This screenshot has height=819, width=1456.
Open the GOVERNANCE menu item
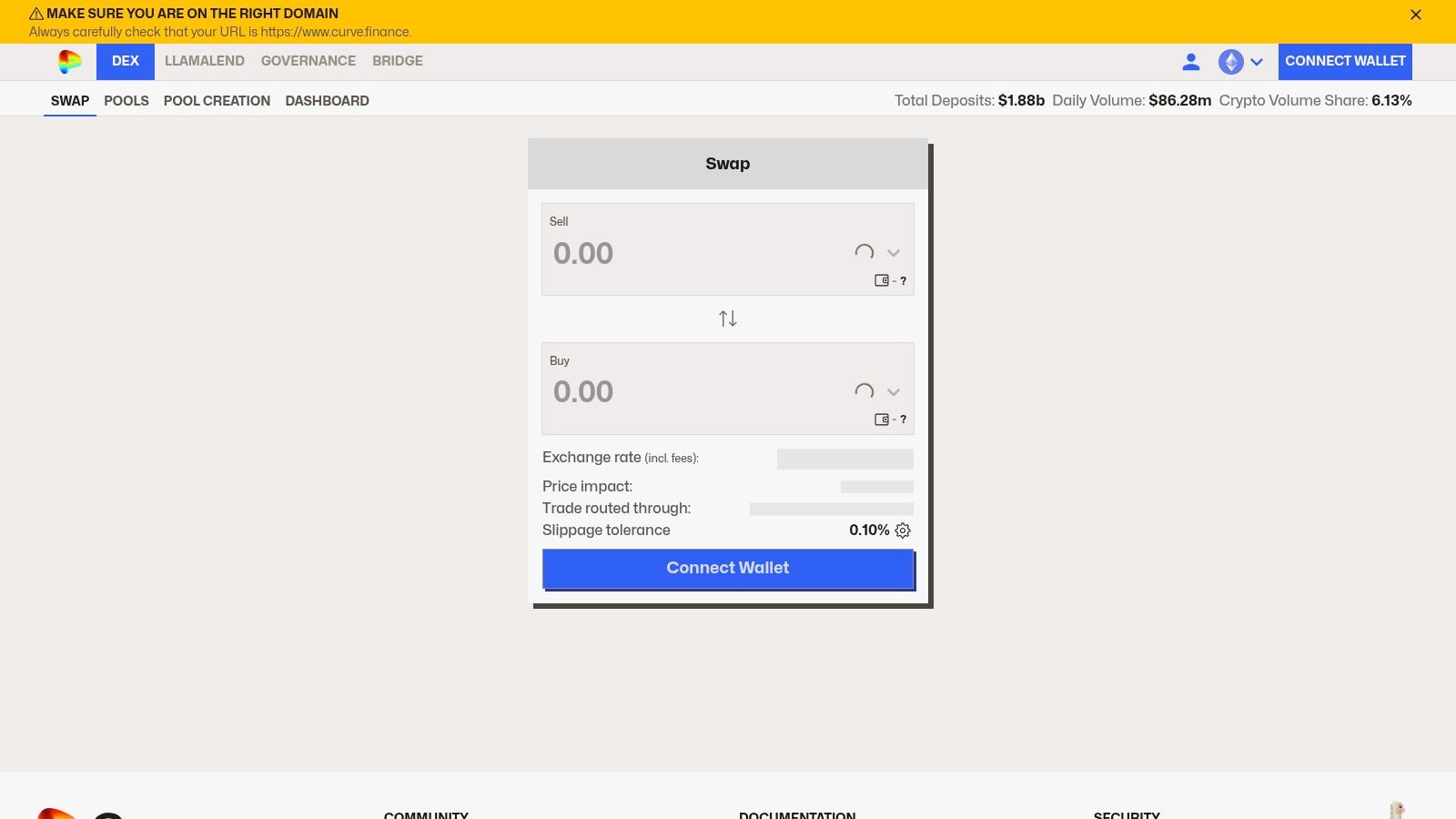pos(308,61)
